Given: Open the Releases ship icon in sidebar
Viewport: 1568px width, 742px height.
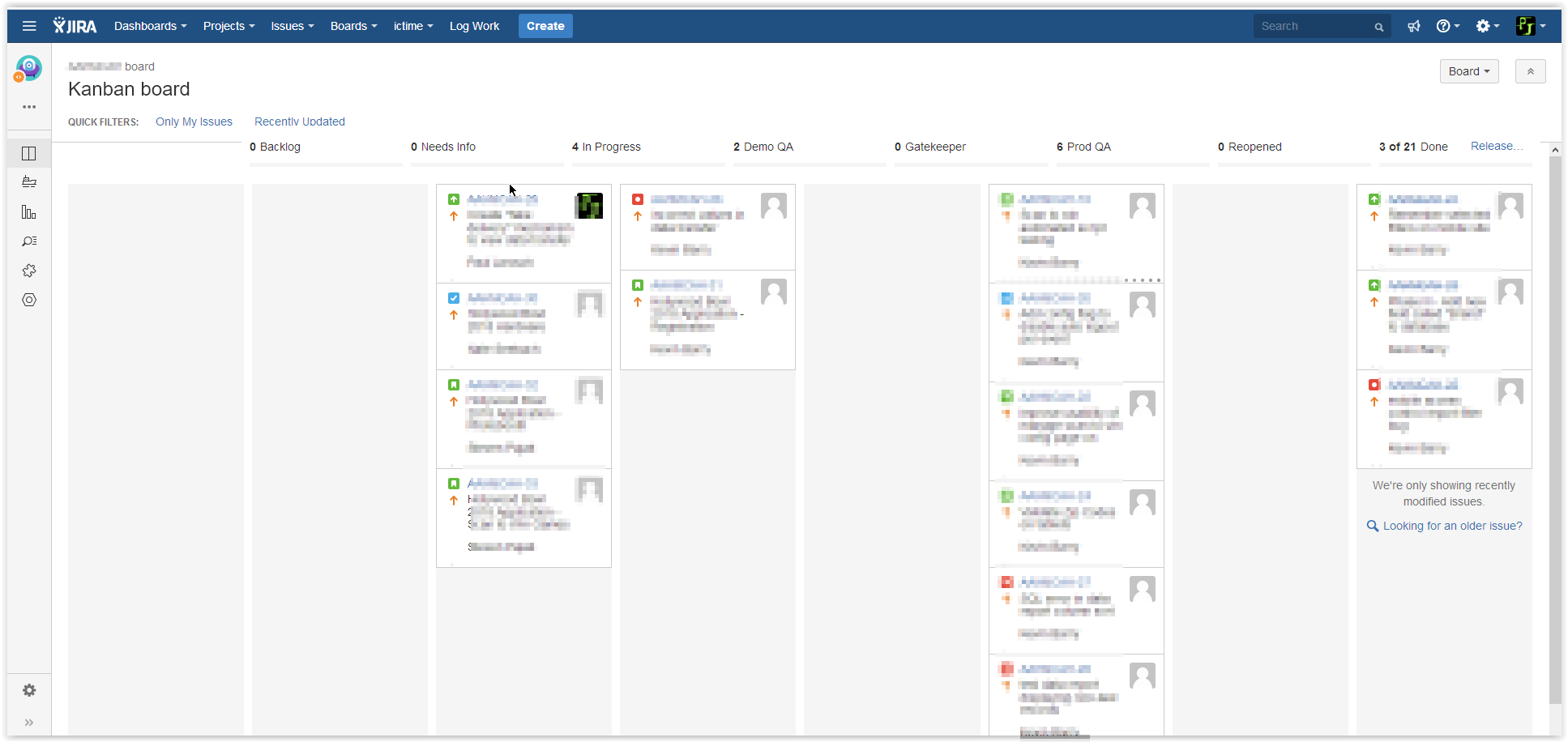Looking at the screenshot, I should coord(29,182).
